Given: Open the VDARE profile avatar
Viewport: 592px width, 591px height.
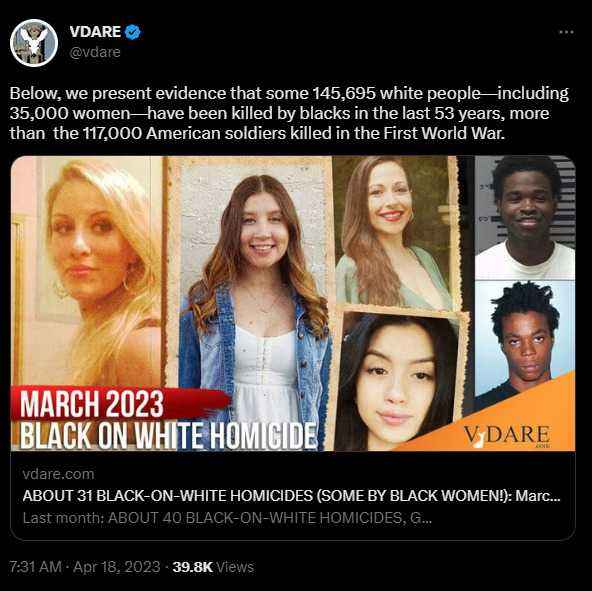Looking at the screenshot, I should coord(34,43).
